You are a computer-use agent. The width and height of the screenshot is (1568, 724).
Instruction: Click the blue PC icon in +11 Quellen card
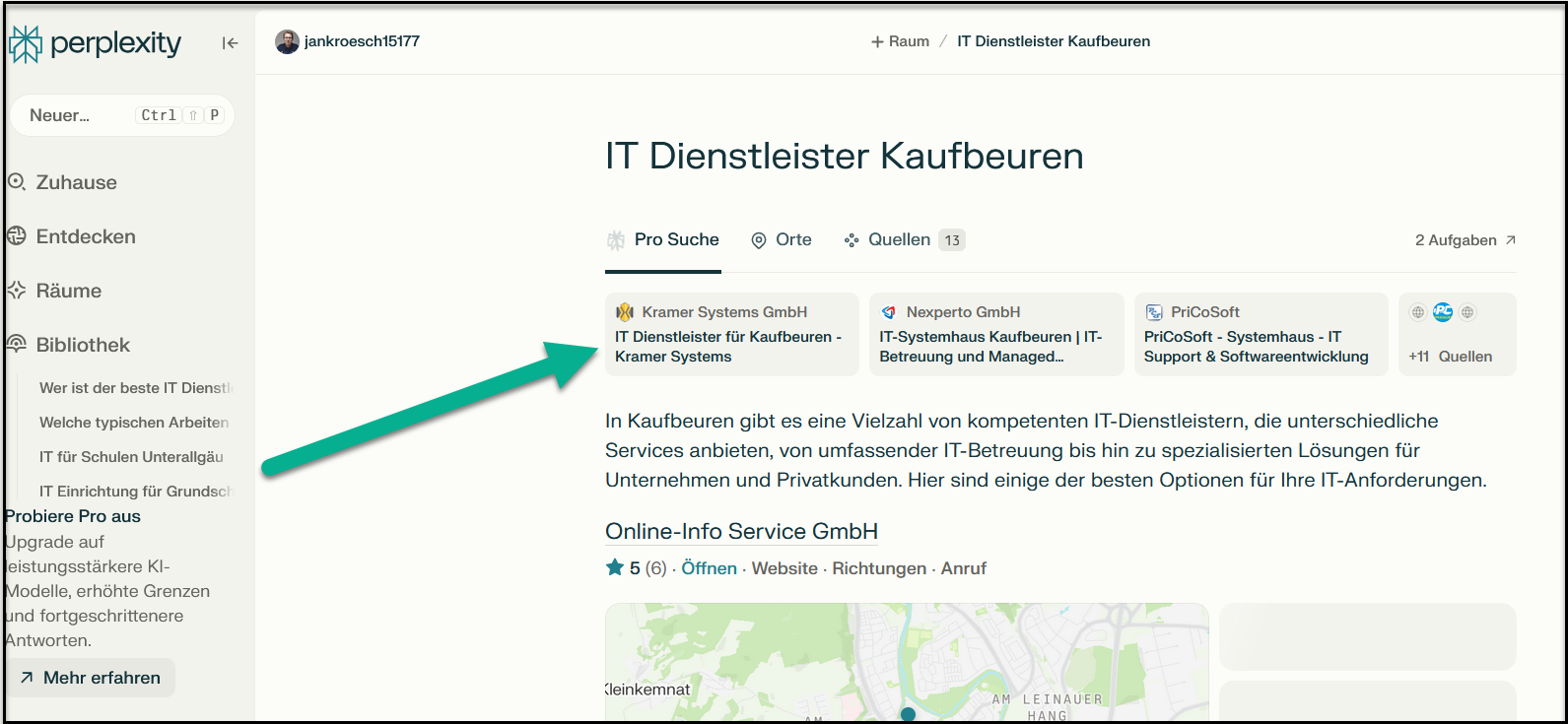tap(1443, 312)
